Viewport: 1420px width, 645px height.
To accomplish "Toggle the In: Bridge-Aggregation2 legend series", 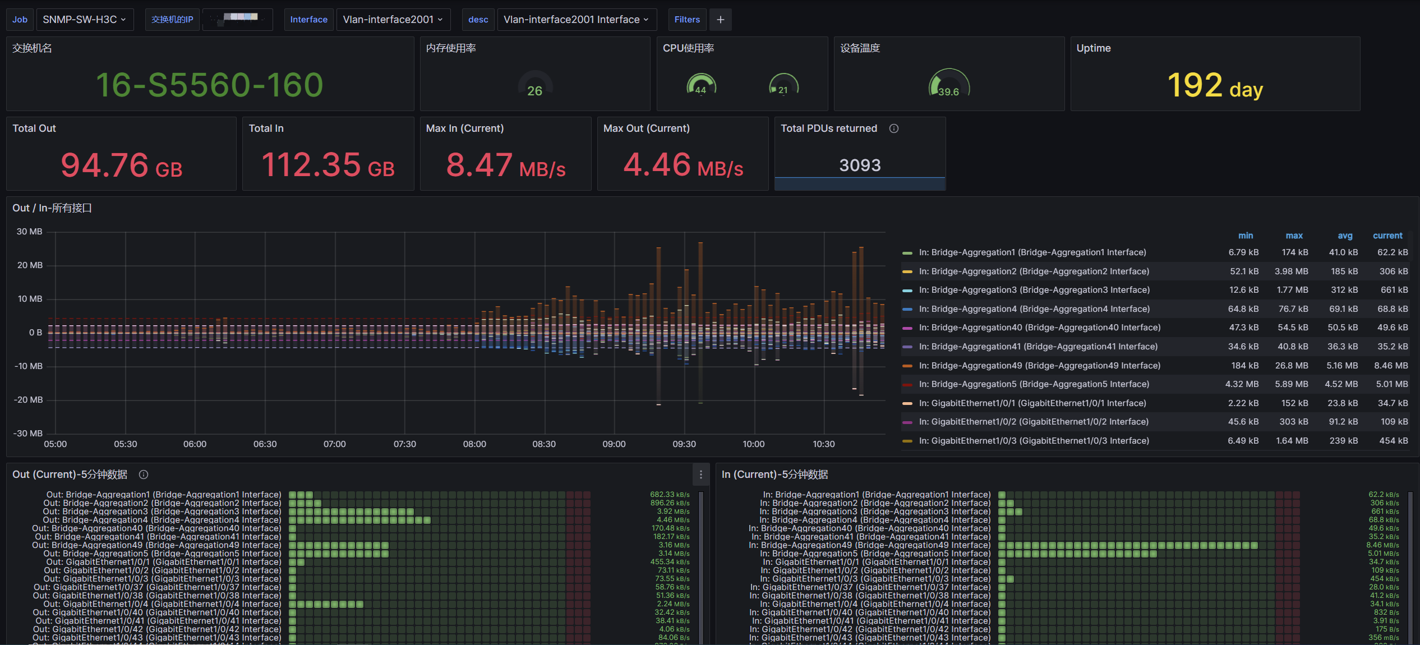I will (x=1034, y=271).
